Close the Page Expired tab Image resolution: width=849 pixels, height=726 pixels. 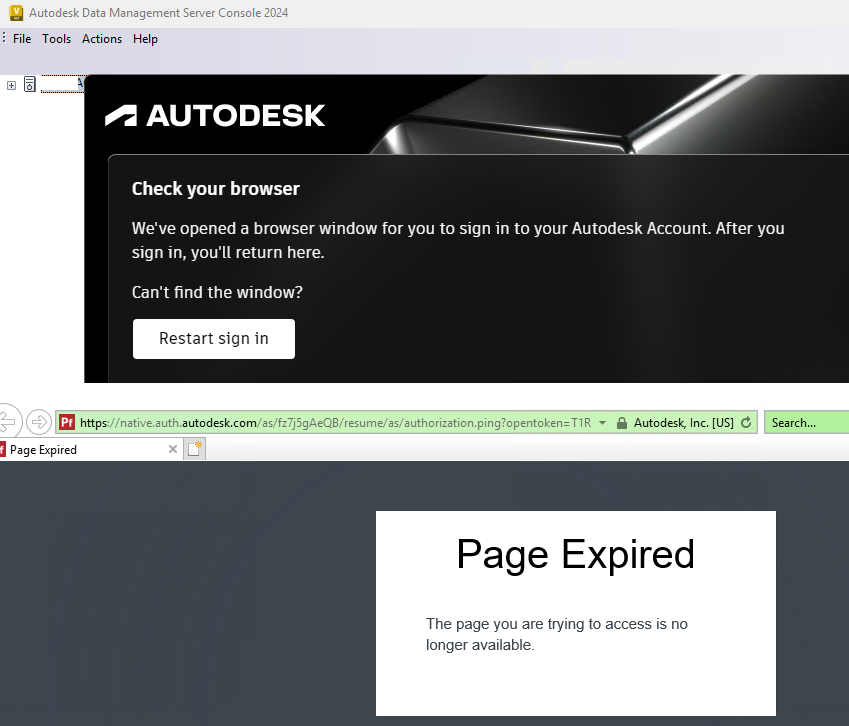click(175, 449)
